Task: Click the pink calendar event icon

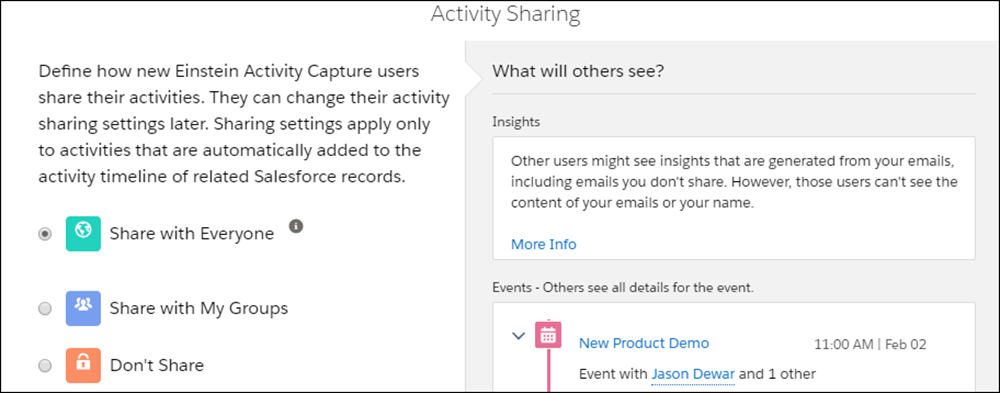Action: [548, 334]
